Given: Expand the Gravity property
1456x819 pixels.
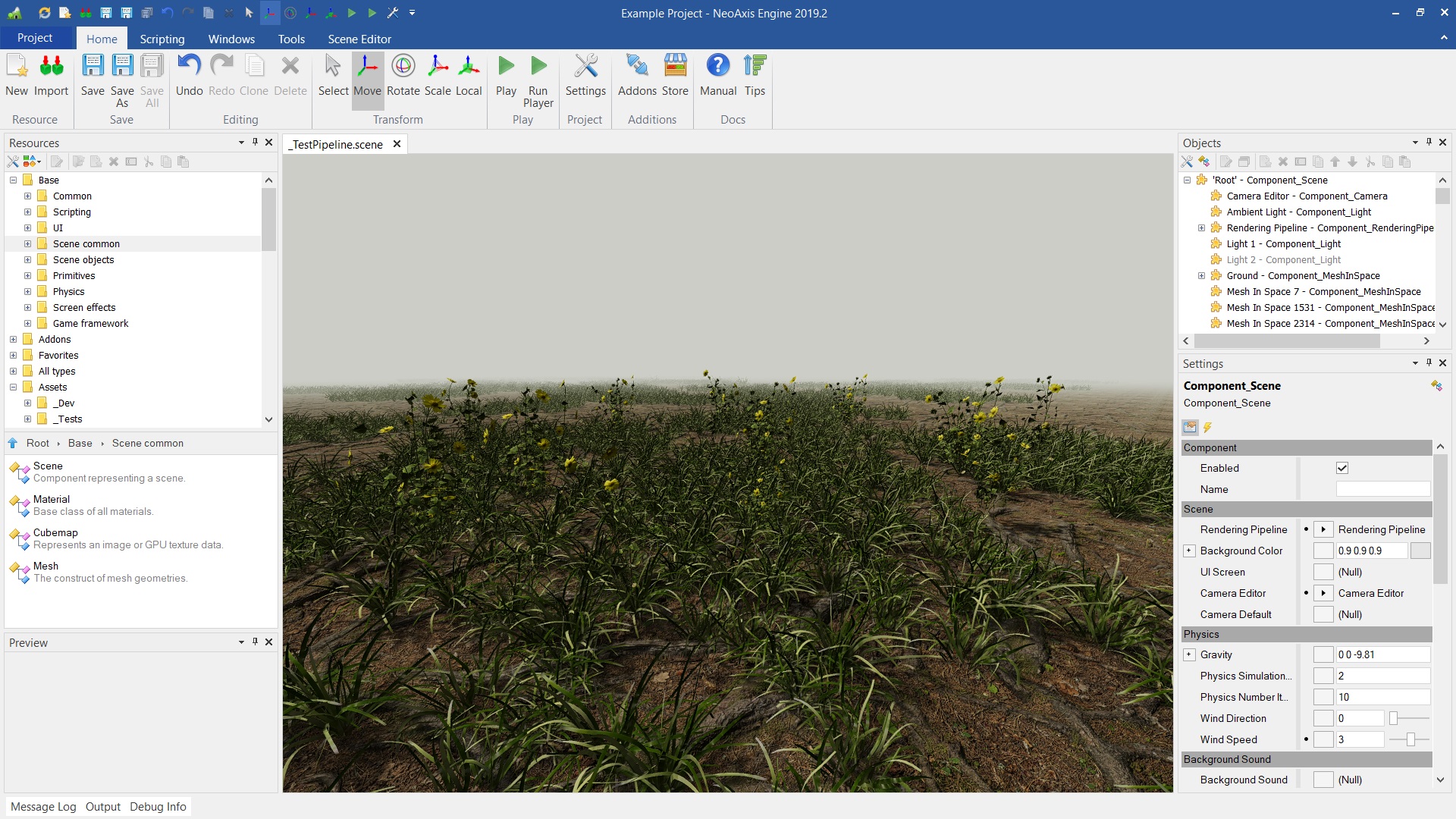Looking at the screenshot, I should [1189, 654].
